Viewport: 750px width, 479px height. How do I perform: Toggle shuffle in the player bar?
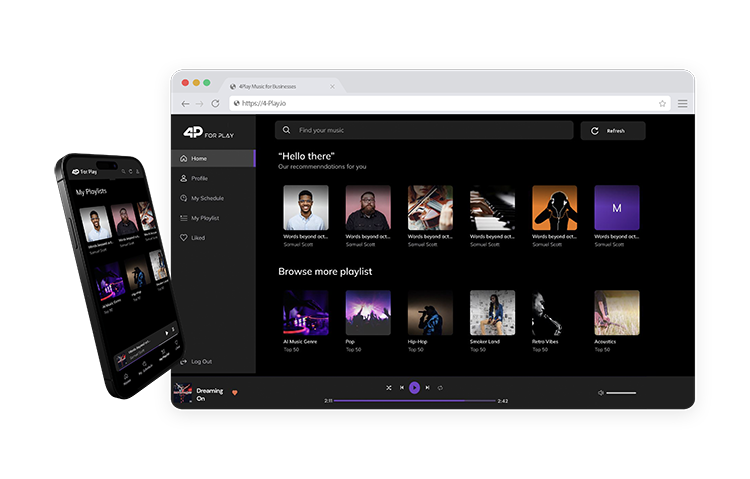pos(389,388)
